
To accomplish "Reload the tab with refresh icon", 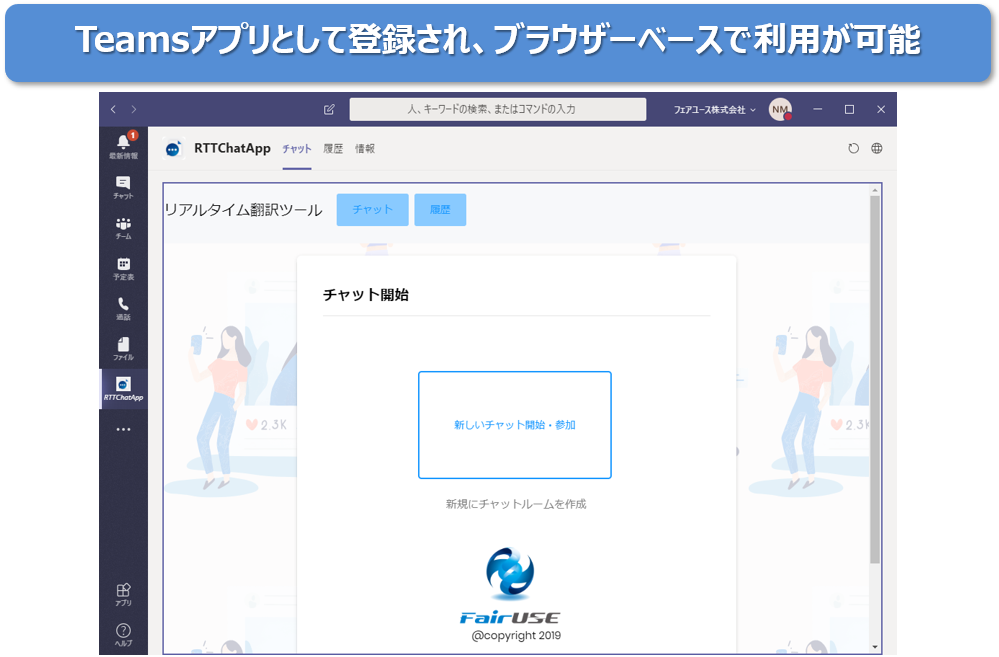I will pos(854,148).
